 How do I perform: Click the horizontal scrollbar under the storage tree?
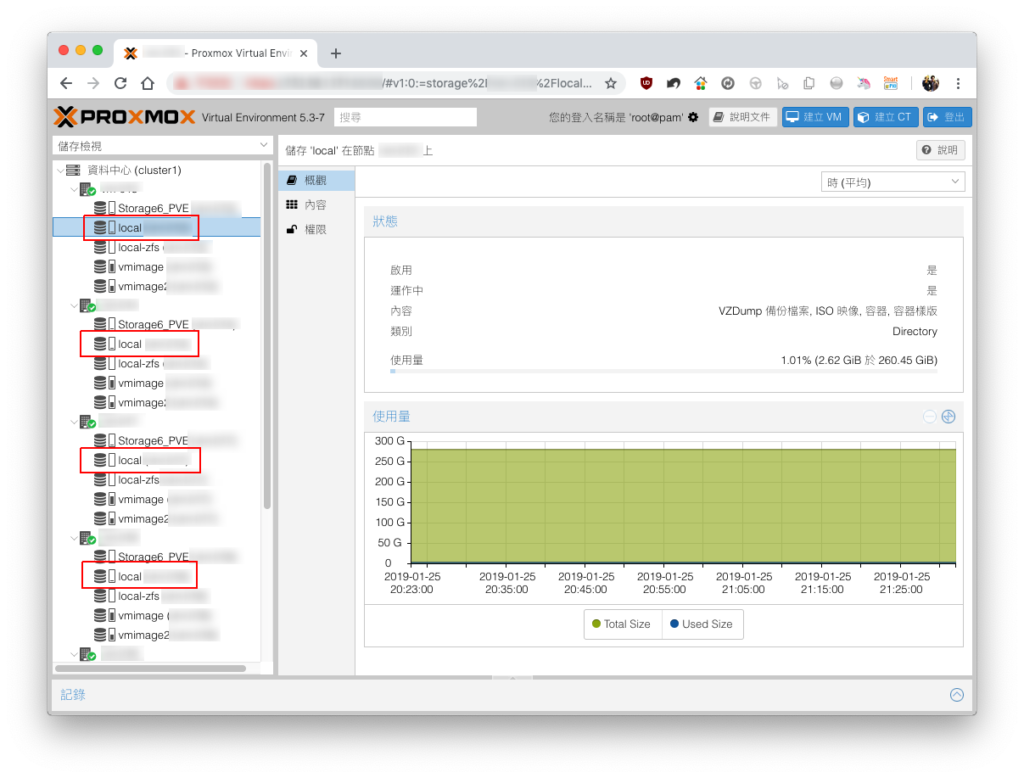[x=150, y=668]
